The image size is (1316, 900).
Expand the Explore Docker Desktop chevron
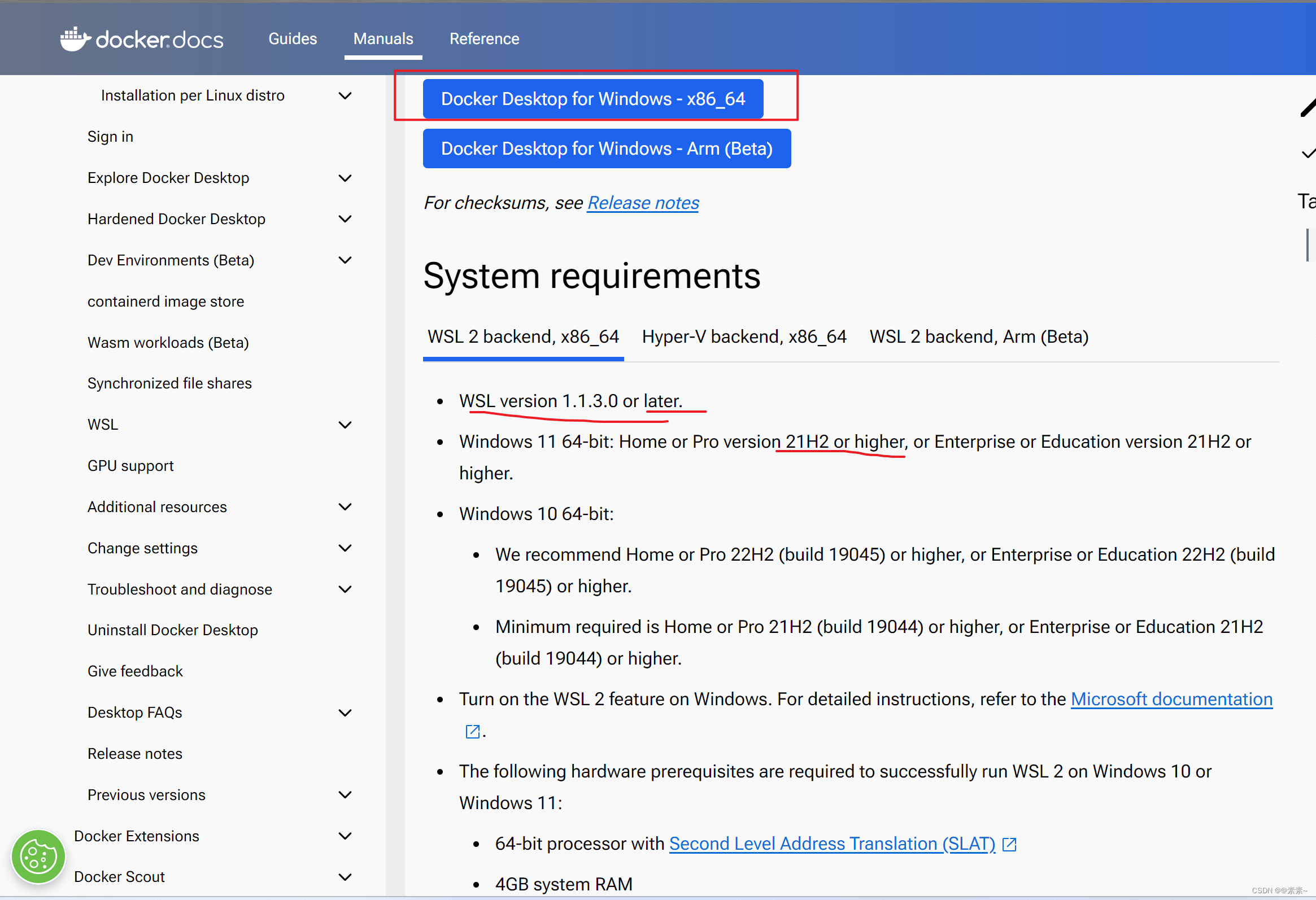[x=345, y=178]
